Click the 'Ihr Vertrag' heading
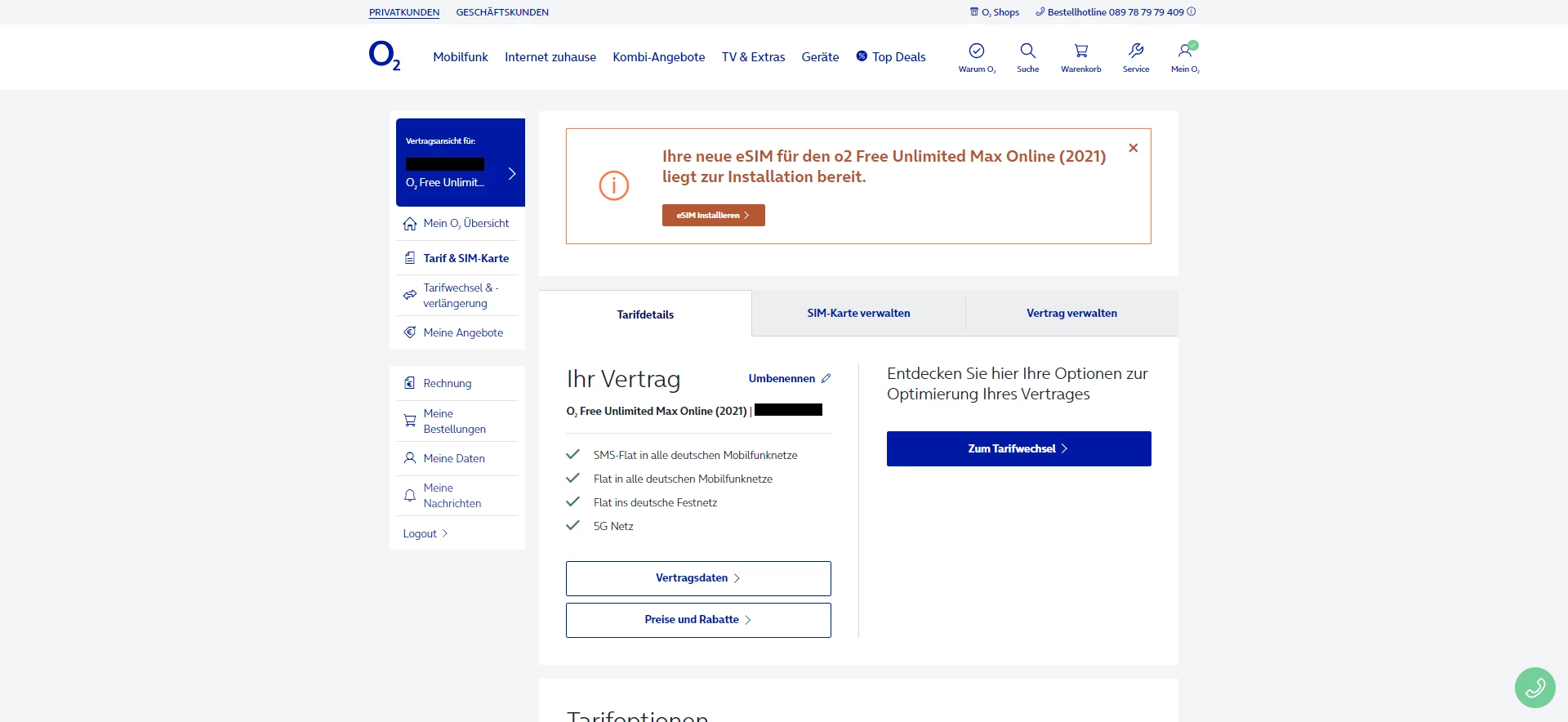Viewport: 1568px width, 722px height. pos(623,379)
